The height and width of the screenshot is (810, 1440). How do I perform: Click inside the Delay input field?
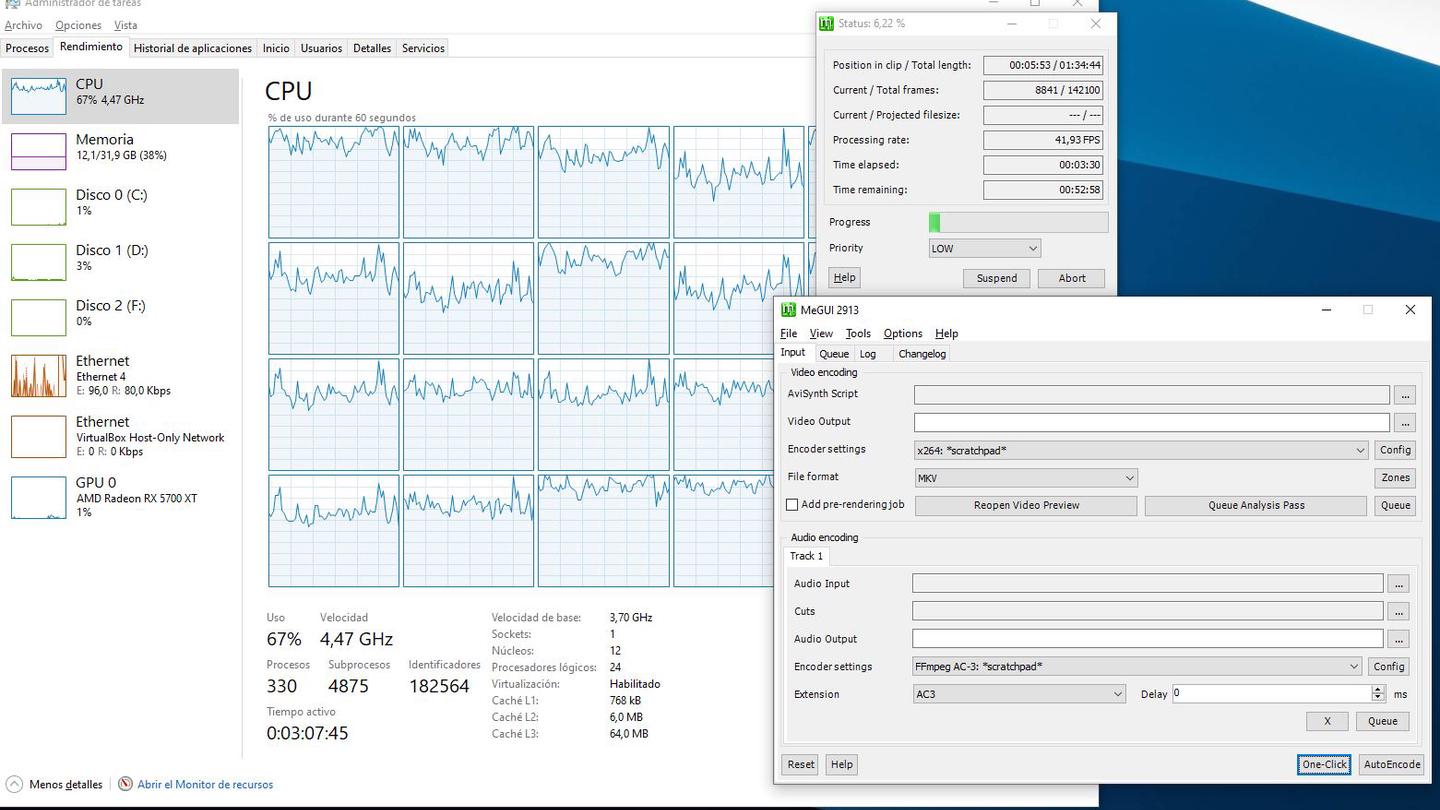coord(1270,693)
